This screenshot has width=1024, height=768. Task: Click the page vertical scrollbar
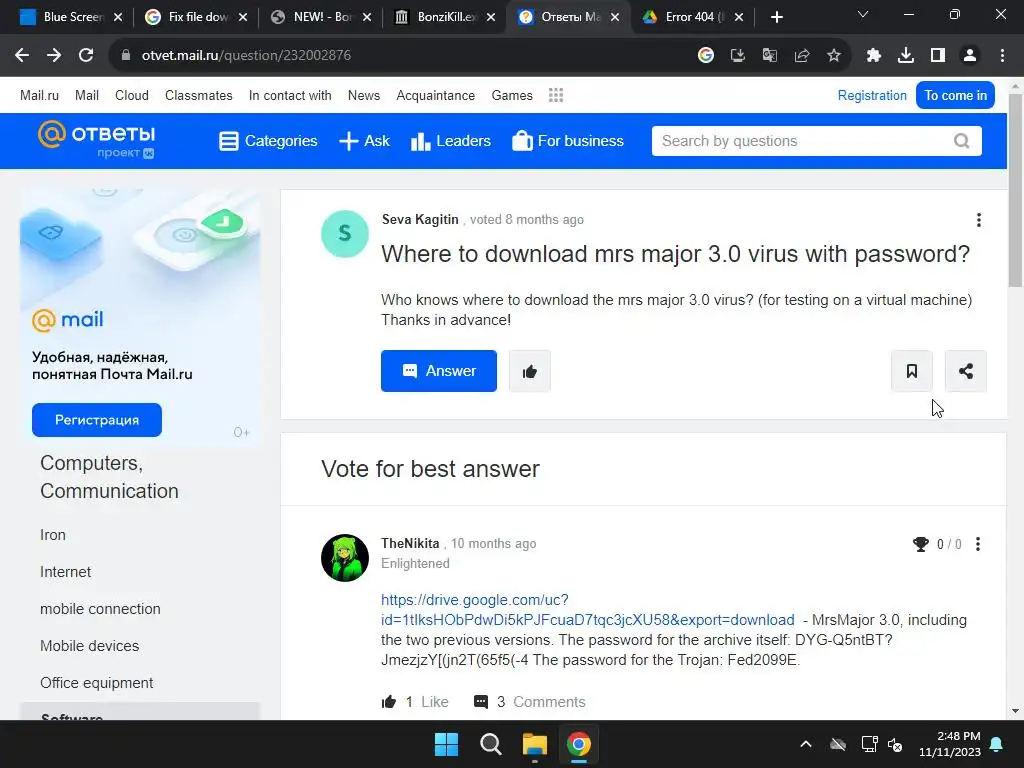(1015, 189)
